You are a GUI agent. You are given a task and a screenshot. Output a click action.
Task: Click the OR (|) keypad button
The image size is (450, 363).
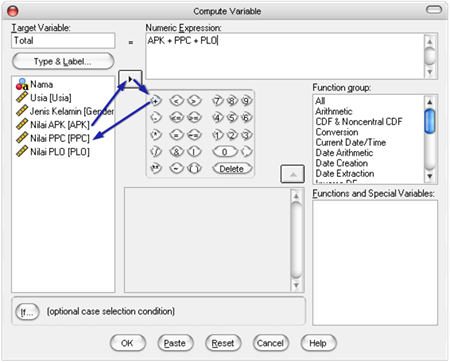click(x=194, y=152)
